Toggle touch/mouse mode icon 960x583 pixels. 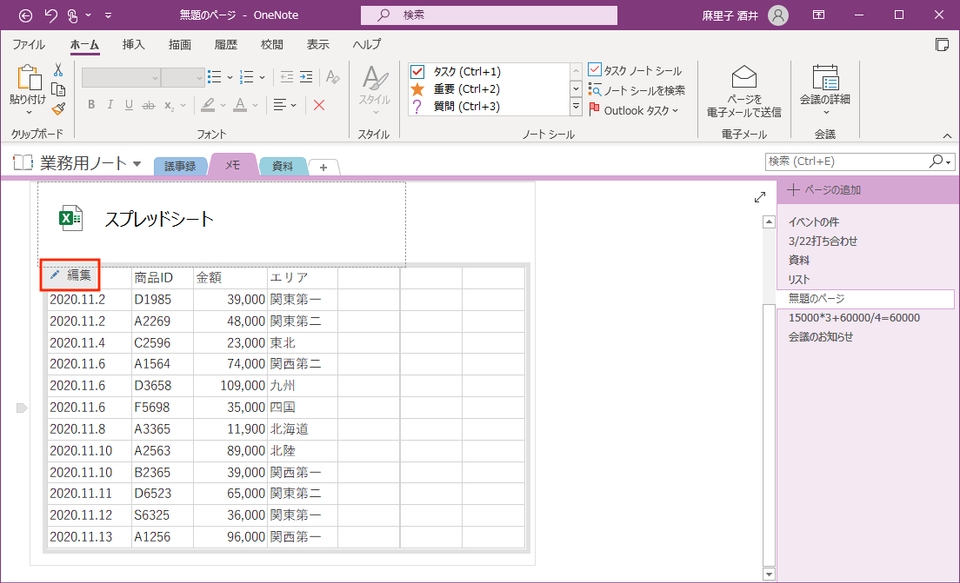[x=72, y=15]
